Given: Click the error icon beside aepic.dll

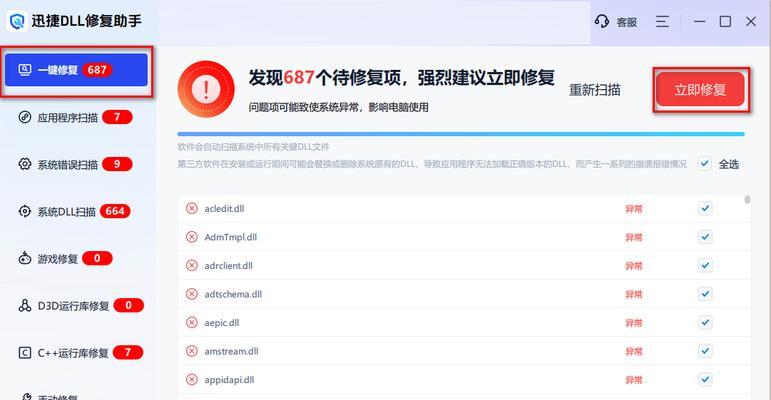Looking at the screenshot, I should (x=192, y=322).
